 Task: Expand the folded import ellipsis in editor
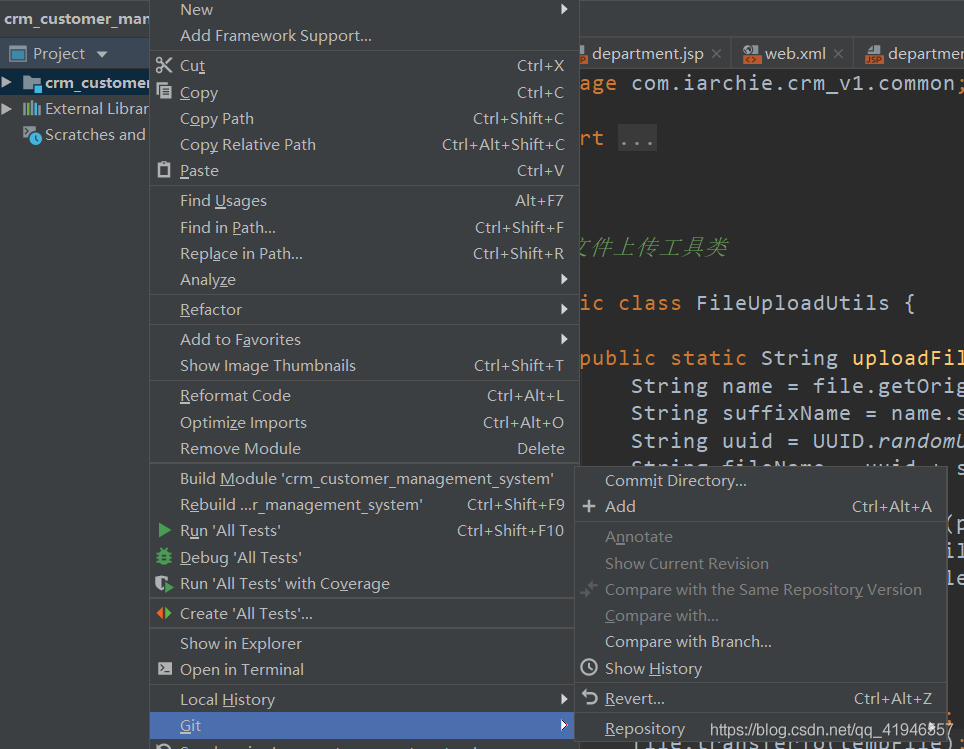click(x=637, y=138)
